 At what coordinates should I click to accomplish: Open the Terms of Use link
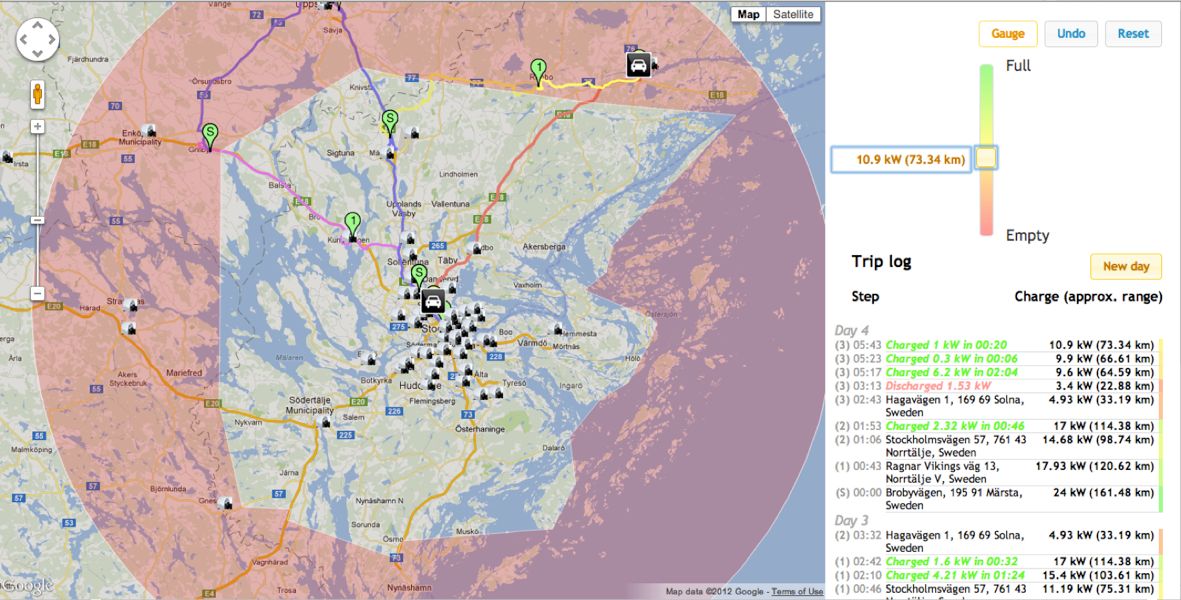(798, 592)
